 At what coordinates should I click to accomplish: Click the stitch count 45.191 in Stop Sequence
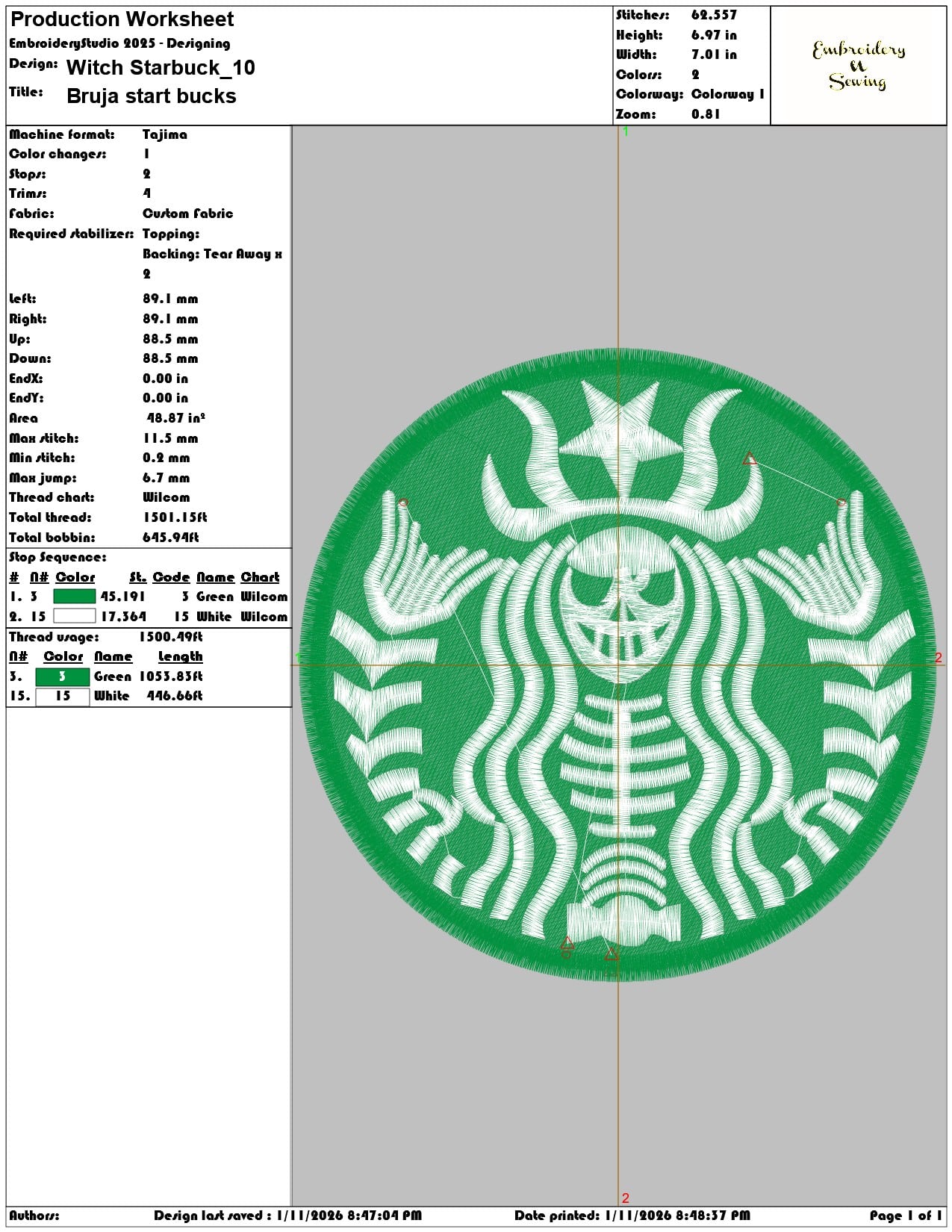coord(123,597)
